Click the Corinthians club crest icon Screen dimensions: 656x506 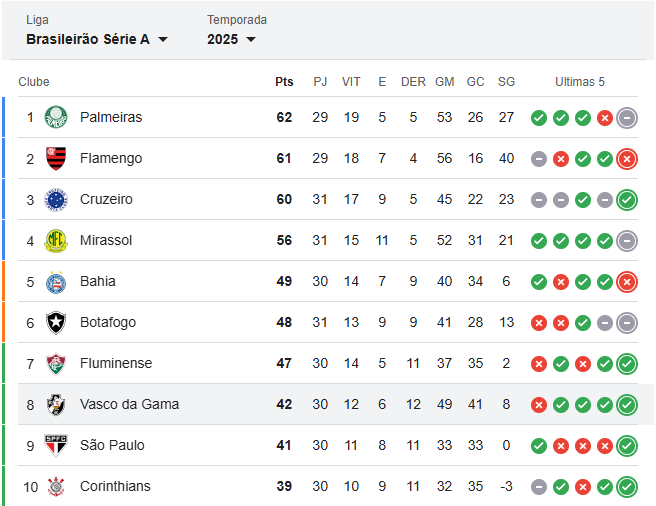[56, 486]
